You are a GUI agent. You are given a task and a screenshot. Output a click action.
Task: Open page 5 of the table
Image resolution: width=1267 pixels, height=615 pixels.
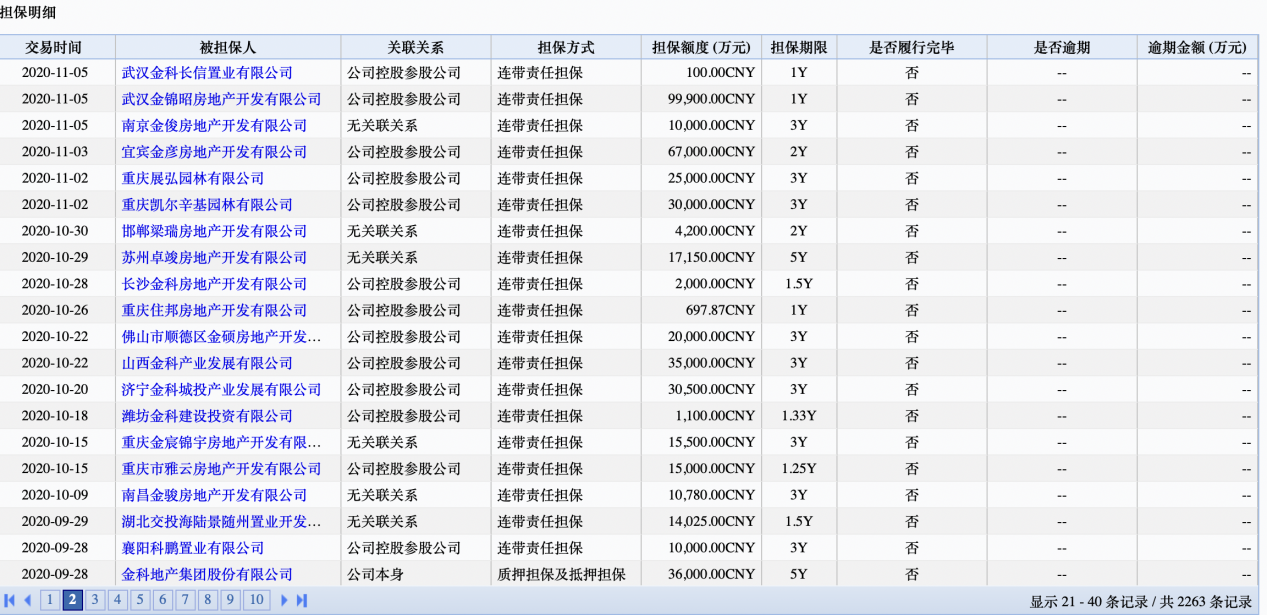coord(141,600)
